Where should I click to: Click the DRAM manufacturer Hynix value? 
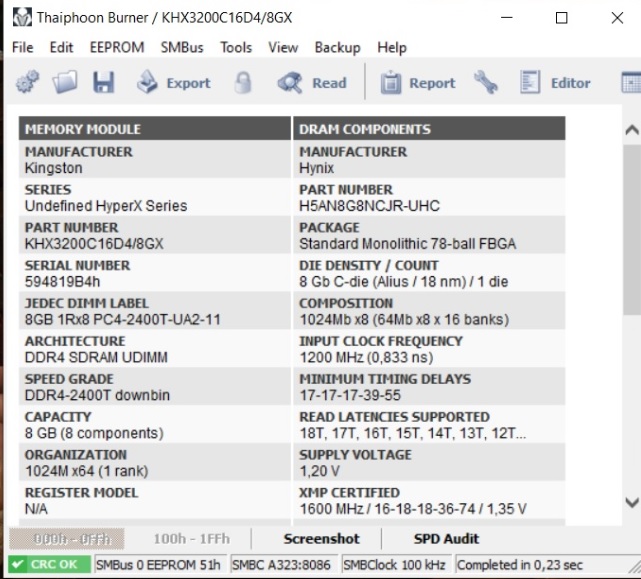click(316, 168)
